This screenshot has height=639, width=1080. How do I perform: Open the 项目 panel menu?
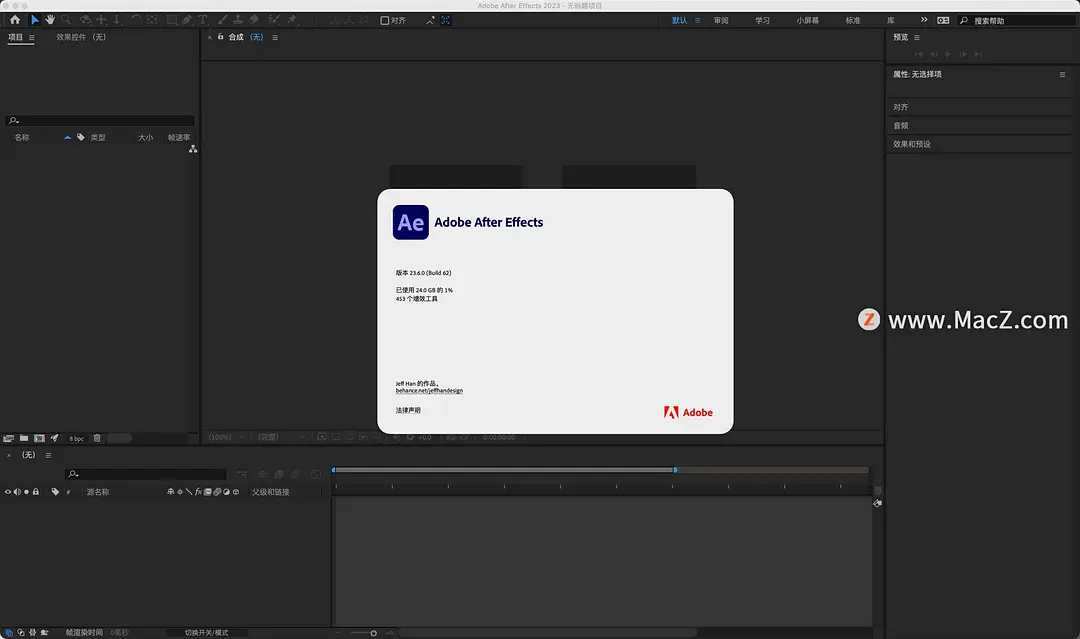point(32,37)
